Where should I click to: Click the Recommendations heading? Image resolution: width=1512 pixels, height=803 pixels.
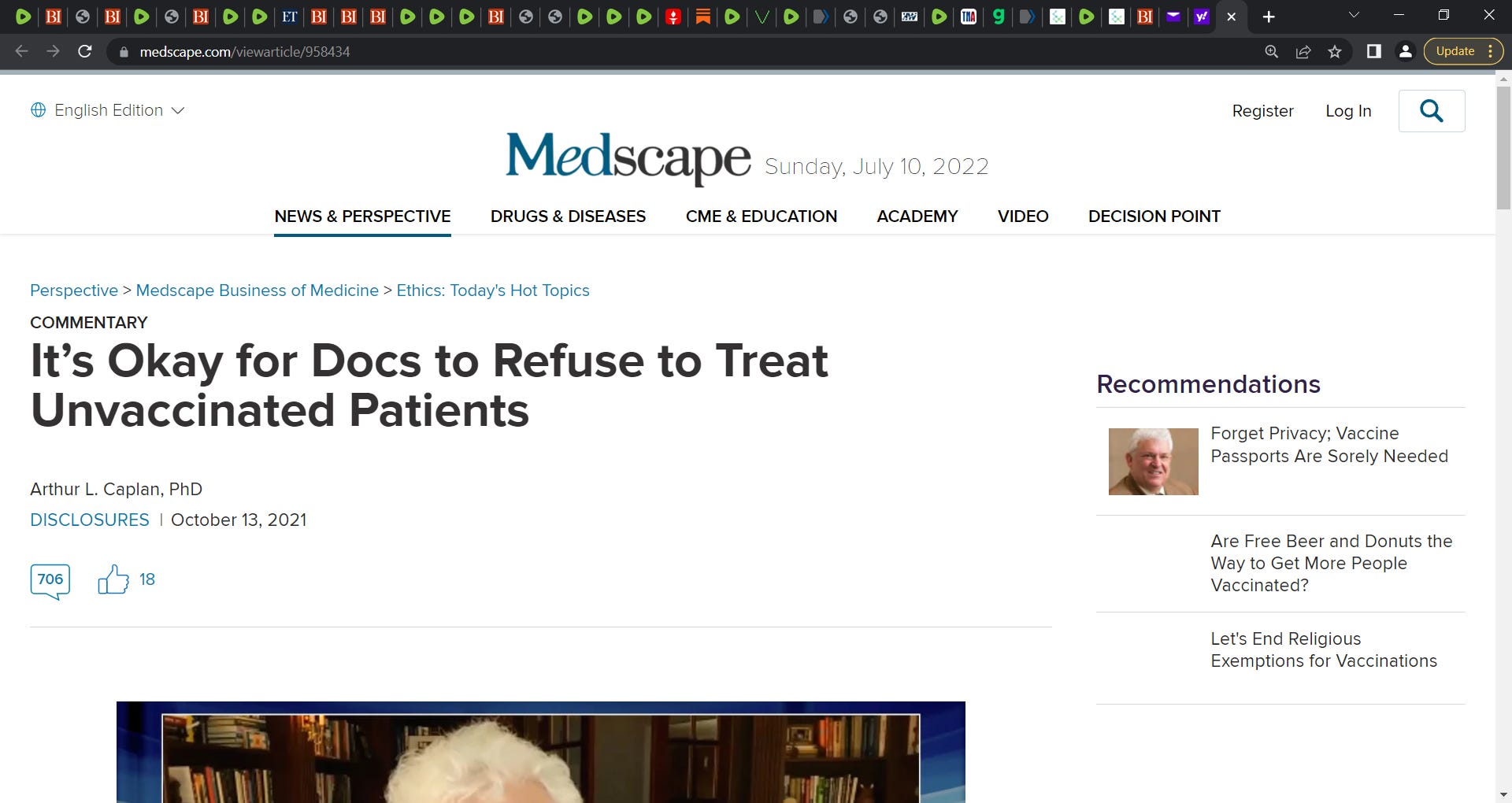click(x=1208, y=384)
